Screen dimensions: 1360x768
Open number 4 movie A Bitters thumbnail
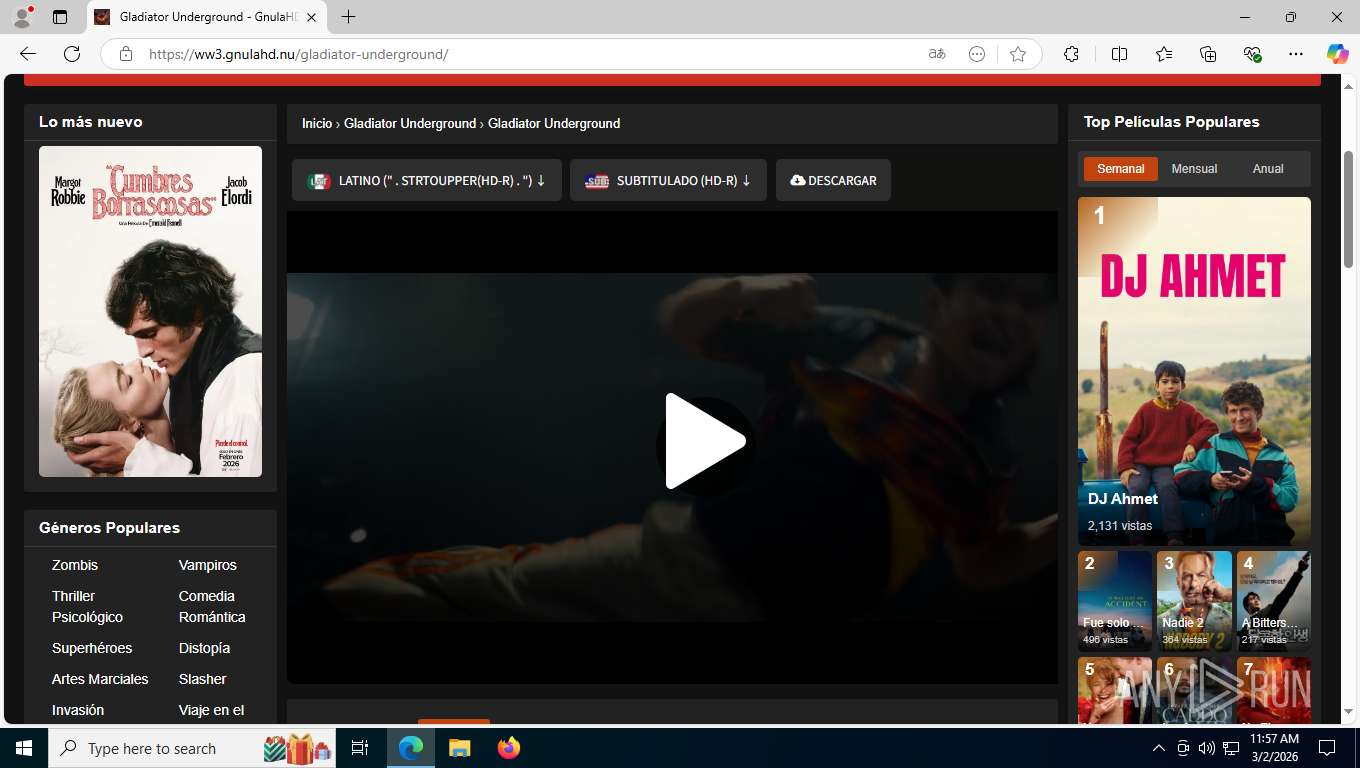[1273, 601]
